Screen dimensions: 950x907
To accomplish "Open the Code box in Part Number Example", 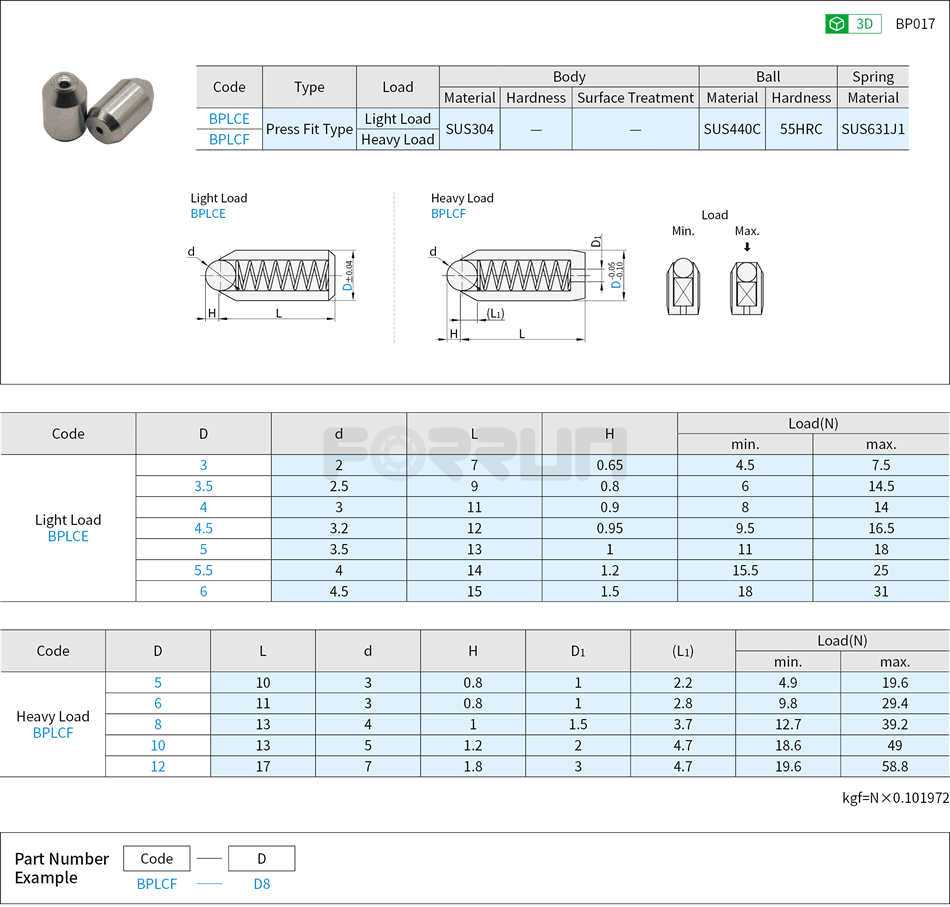I will 157,858.
